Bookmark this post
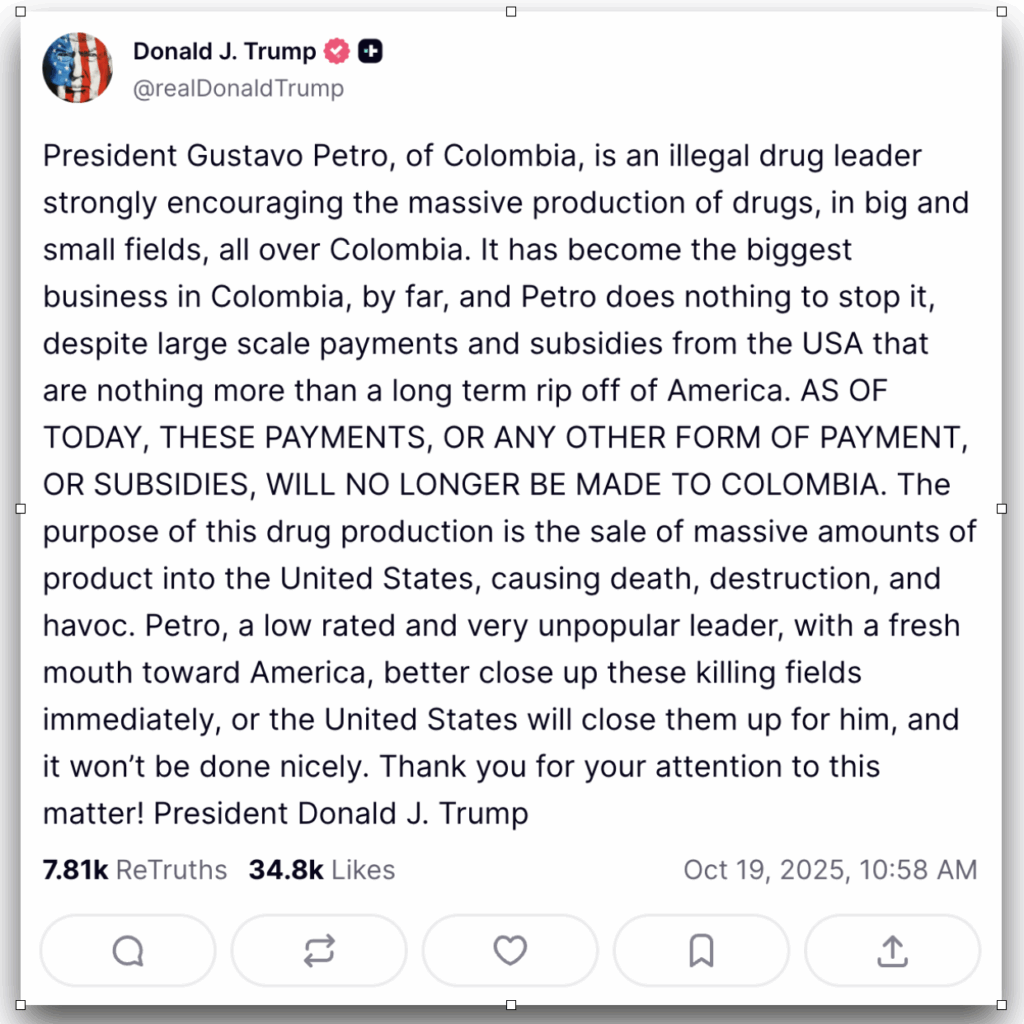The height and width of the screenshot is (1024, 1024). coord(701,951)
